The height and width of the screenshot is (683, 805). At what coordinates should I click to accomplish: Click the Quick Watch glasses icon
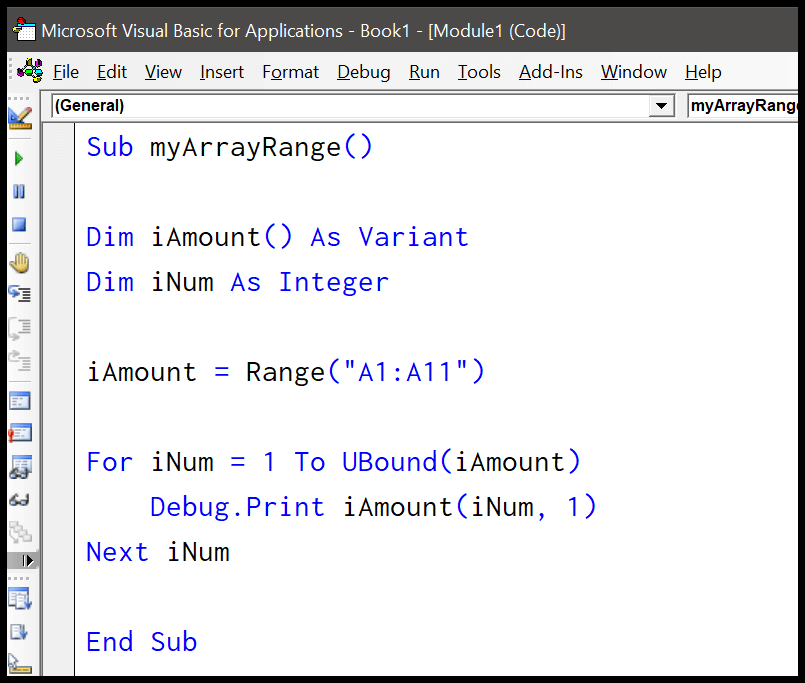point(19,499)
